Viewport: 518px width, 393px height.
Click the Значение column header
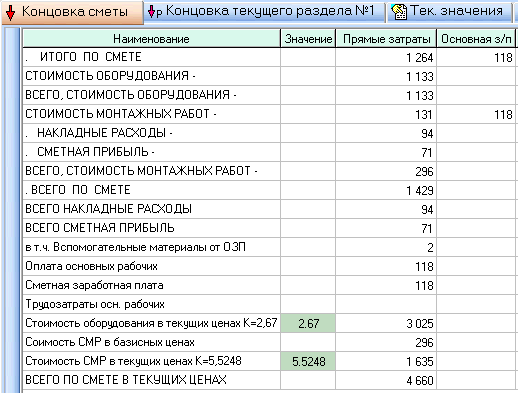pyautogui.click(x=308, y=39)
